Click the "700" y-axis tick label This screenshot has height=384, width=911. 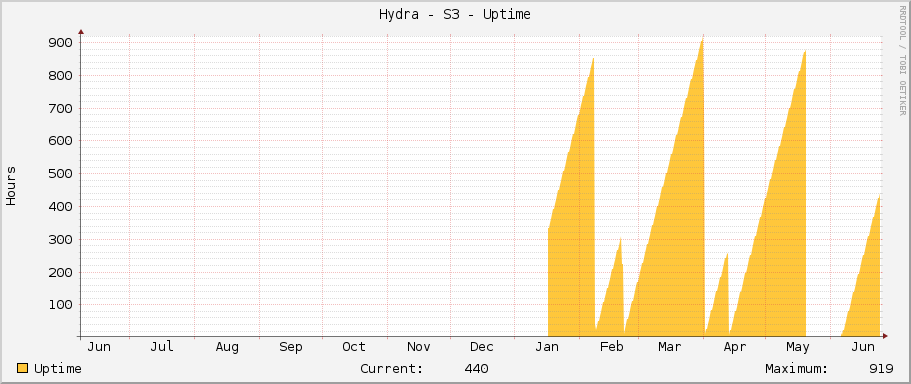click(x=60, y=109)
